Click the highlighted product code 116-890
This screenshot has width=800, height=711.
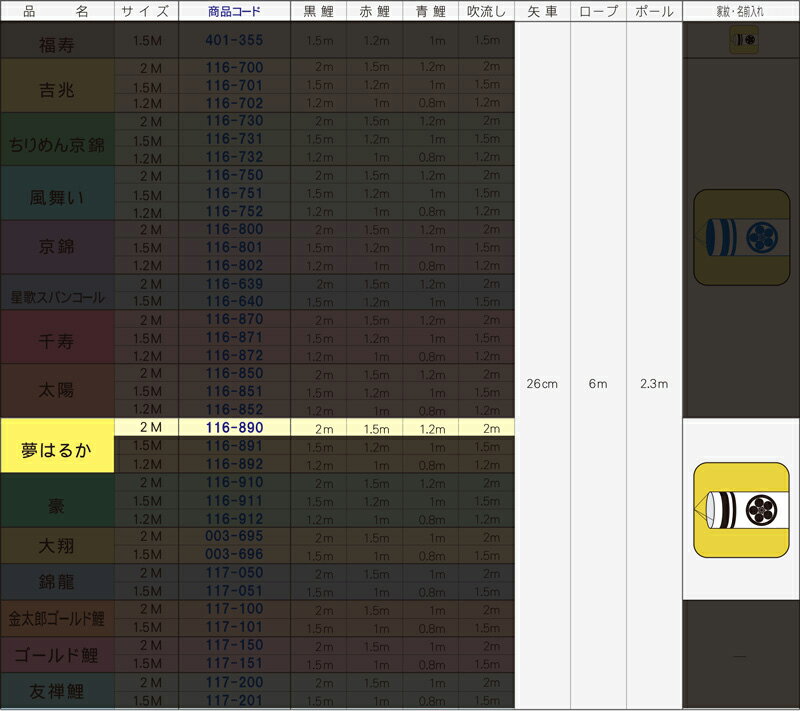234,427
